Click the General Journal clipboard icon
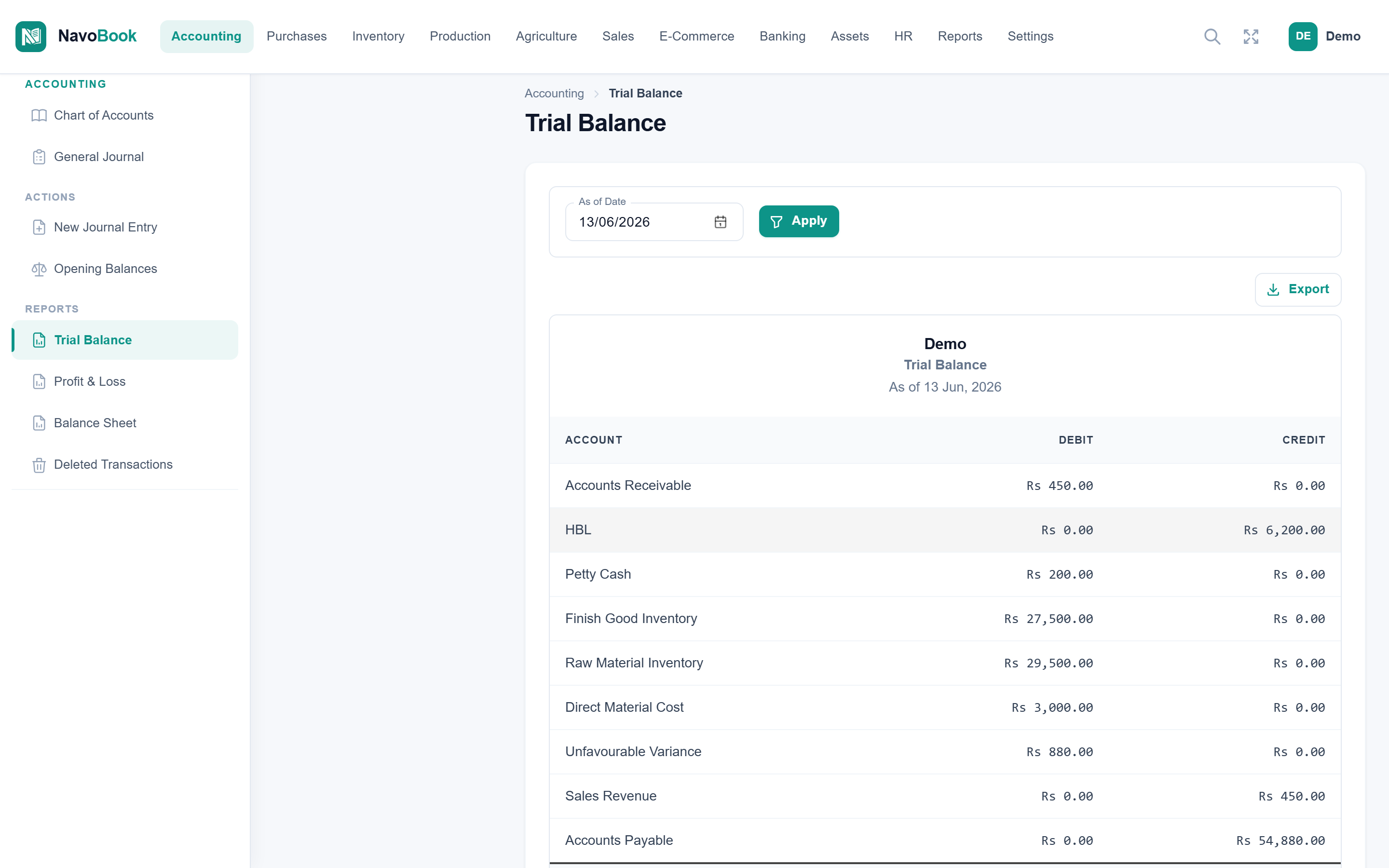 pos(39,157)
